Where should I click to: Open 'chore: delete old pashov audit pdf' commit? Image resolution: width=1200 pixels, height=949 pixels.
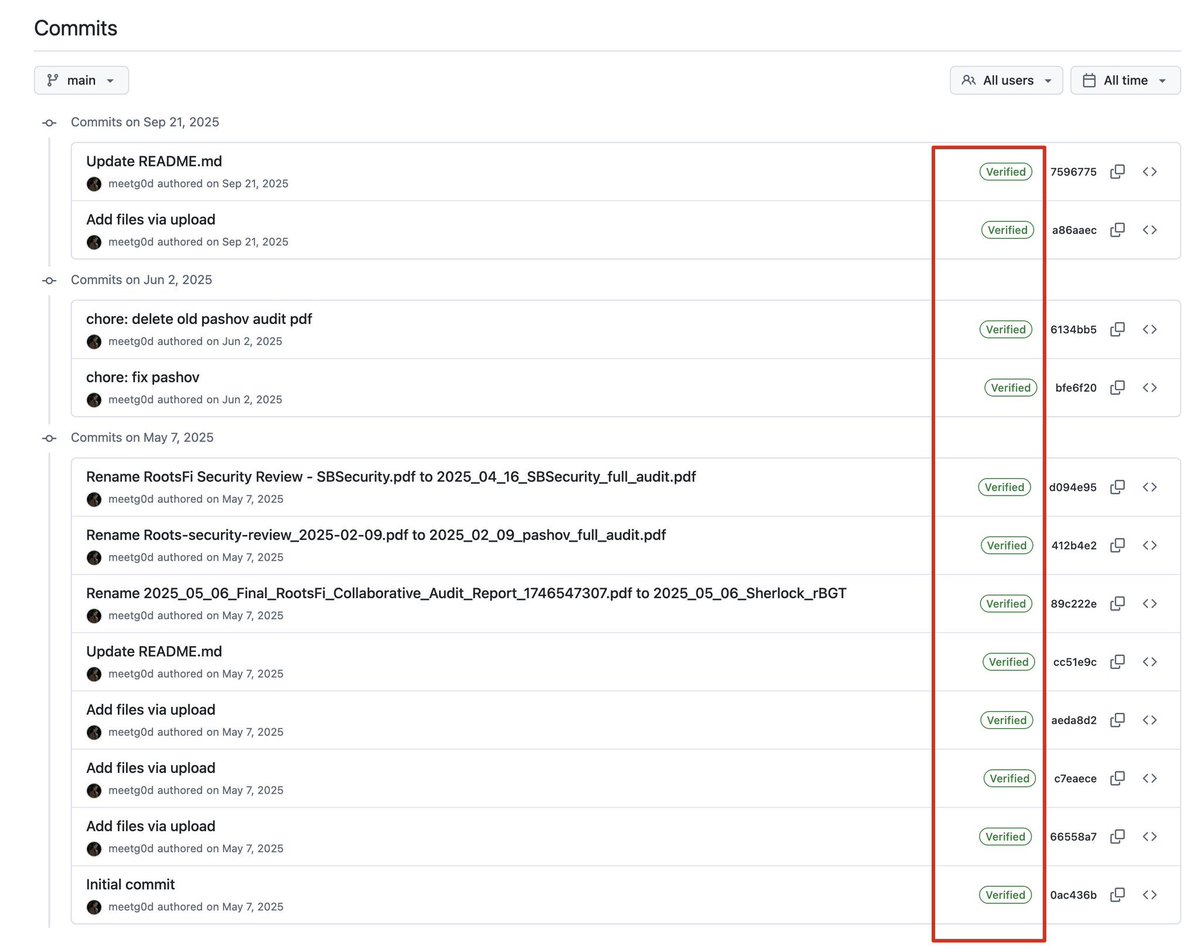coord(199,319)
